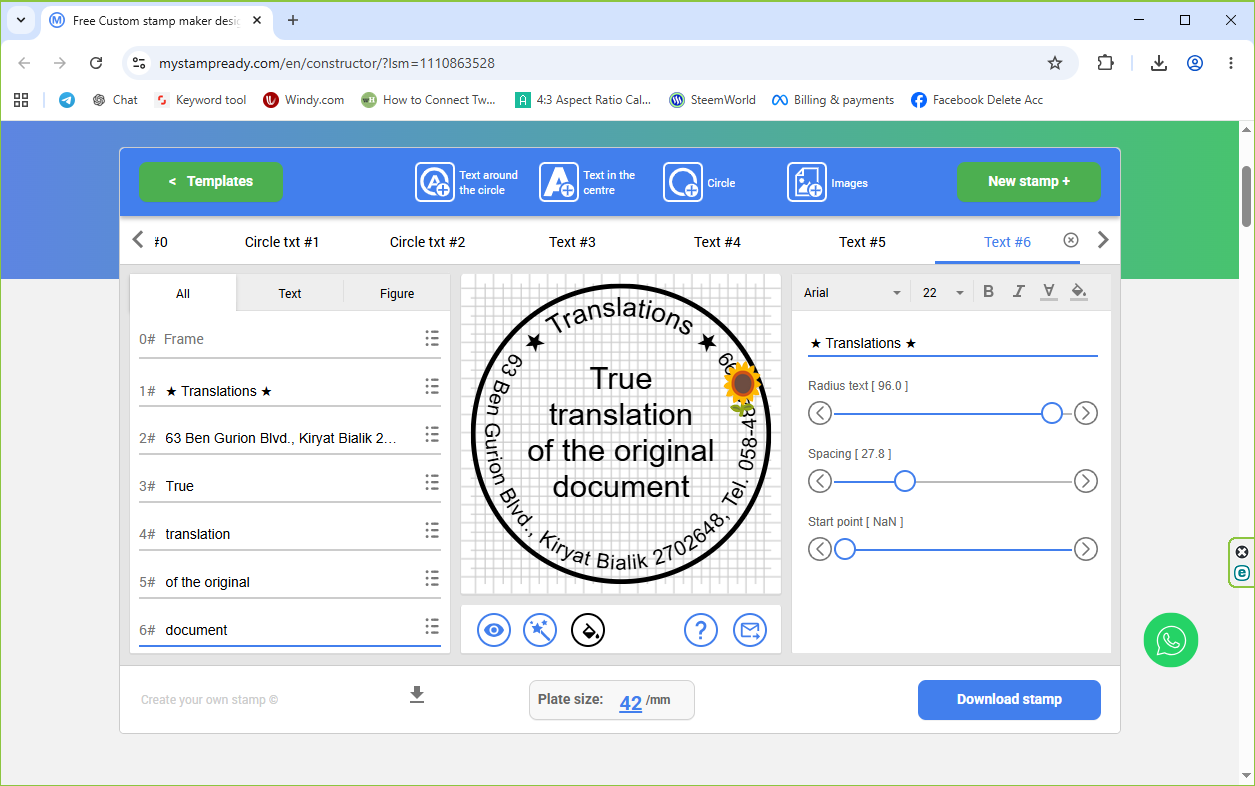Click drag handle of 63 Ben Gurion row
Screen dimensions: 1255x786
432,434
